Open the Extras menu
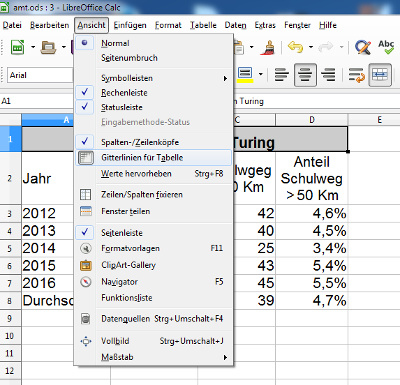The image size is (400, 385). pos(265,25)
